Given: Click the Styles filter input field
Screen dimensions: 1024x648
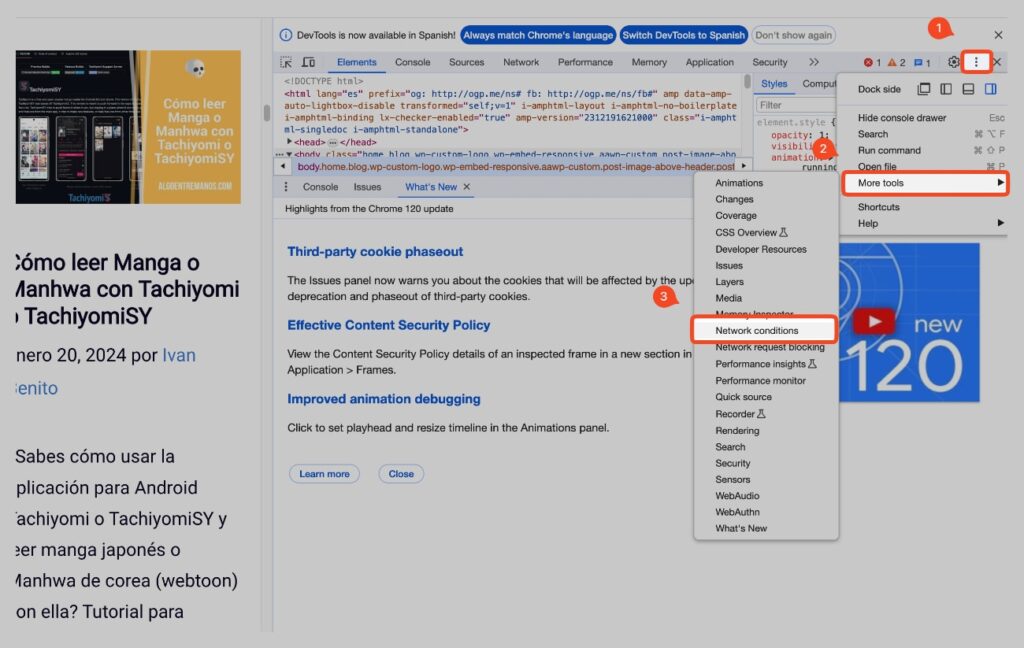Looking at the screenshot, I should 795,105.
